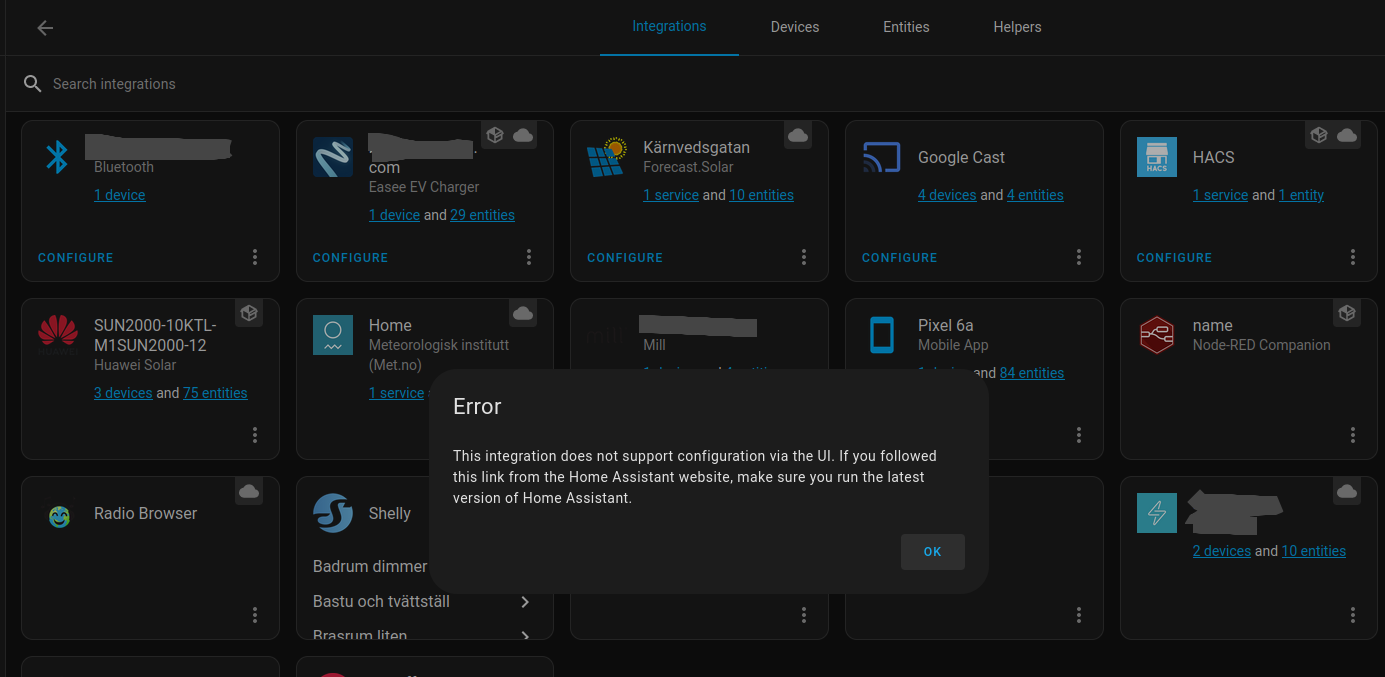Open the Google Cast '4 devices' link
Viewport: 1385px width, 677px height.
947,195
